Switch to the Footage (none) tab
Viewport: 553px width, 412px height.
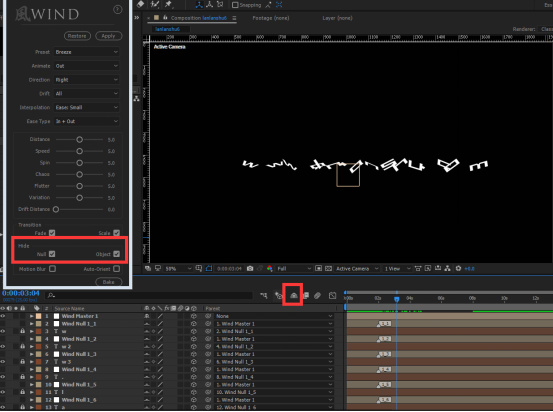click(x=271, y=18)
